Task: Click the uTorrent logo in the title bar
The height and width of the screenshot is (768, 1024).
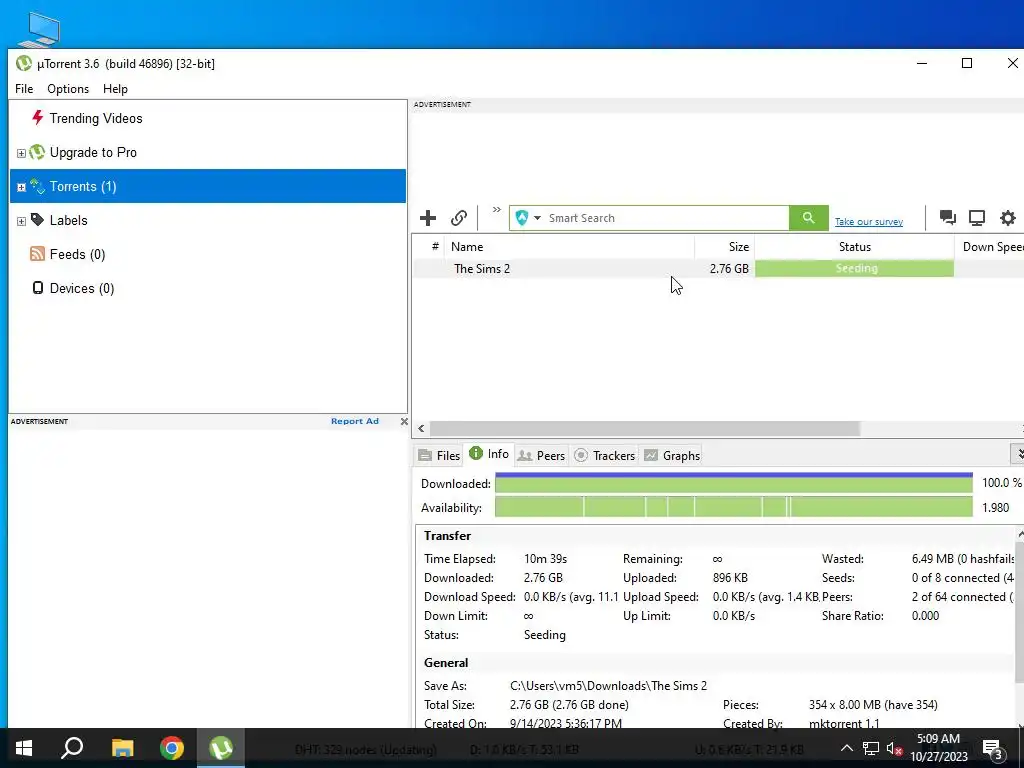Action: (x=24, y=63)
